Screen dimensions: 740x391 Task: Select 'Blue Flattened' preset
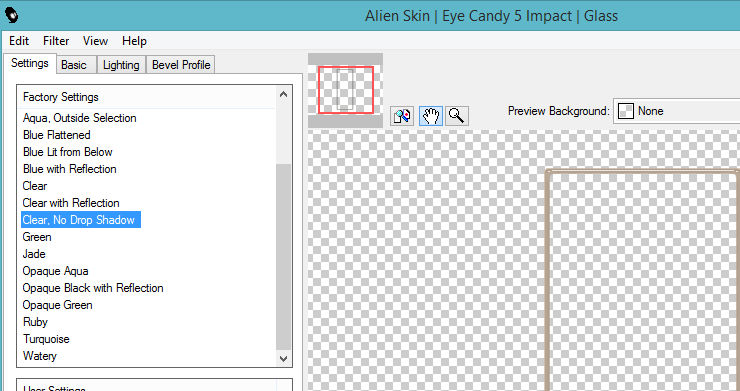click(57, 135)
